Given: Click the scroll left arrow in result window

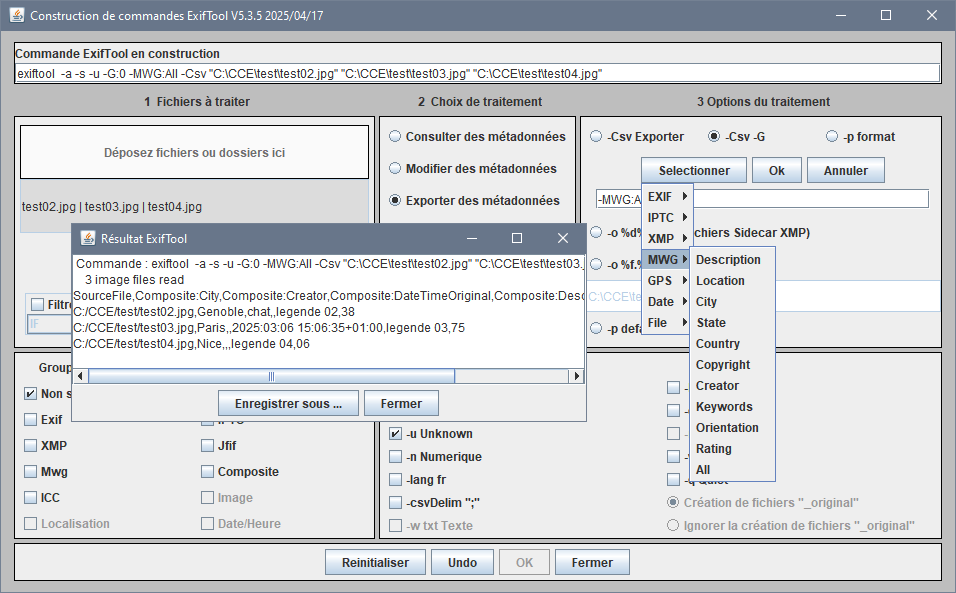Looking at the screenshot, I should (80, 376).
